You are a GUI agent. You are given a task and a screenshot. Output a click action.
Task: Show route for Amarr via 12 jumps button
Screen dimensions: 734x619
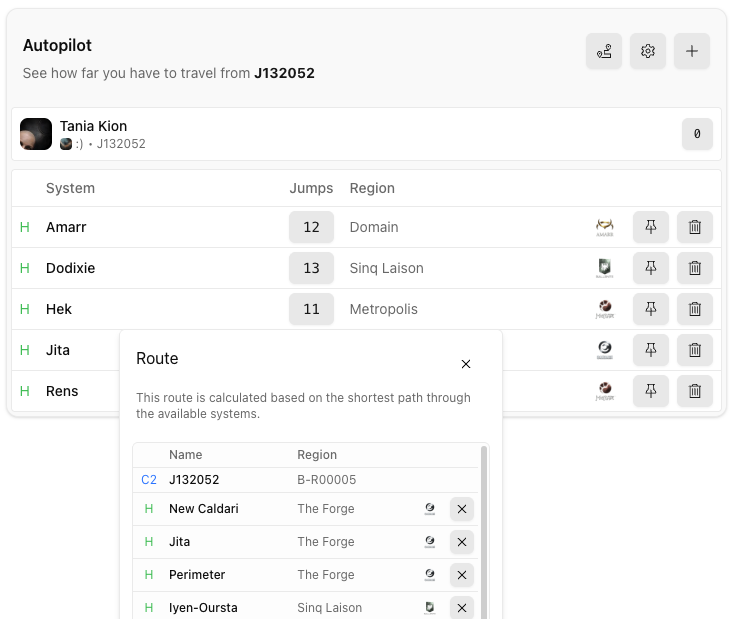coord(311,227)
